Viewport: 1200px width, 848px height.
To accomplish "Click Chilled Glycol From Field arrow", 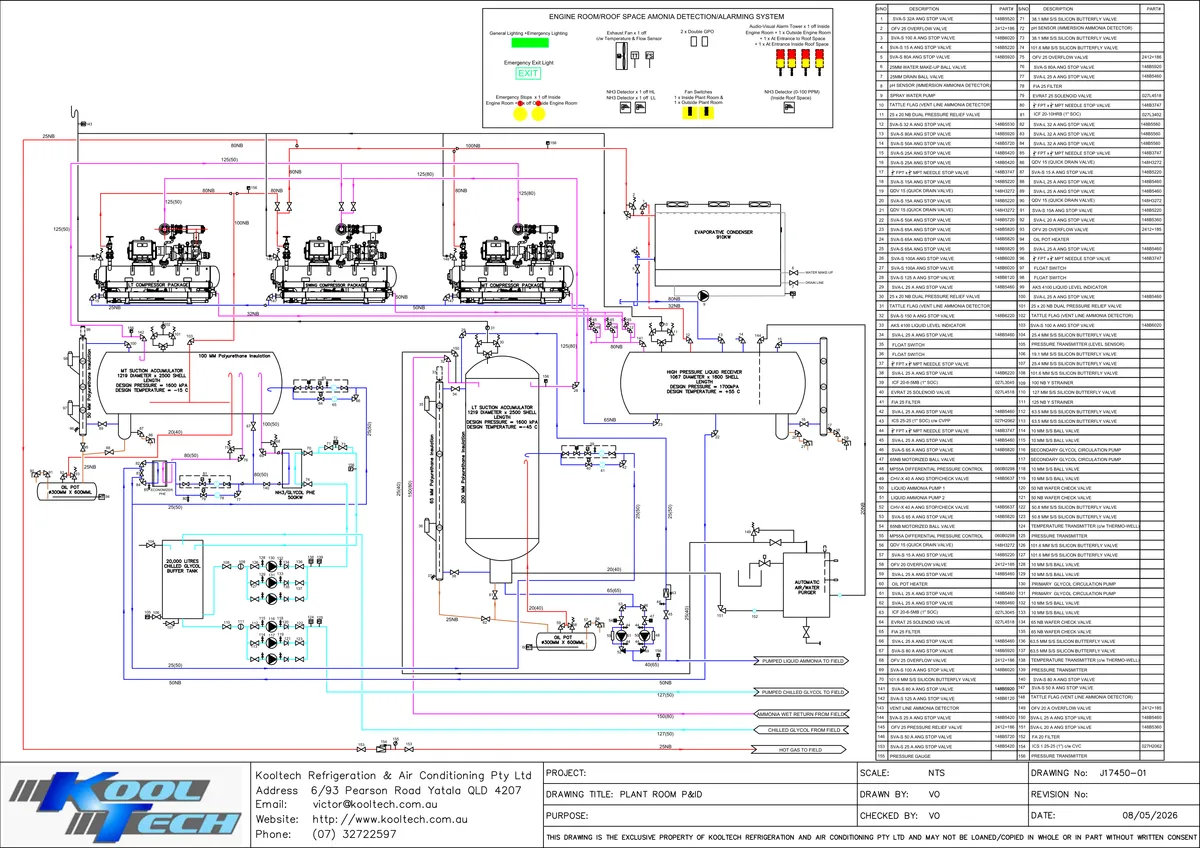I will 800,730.
